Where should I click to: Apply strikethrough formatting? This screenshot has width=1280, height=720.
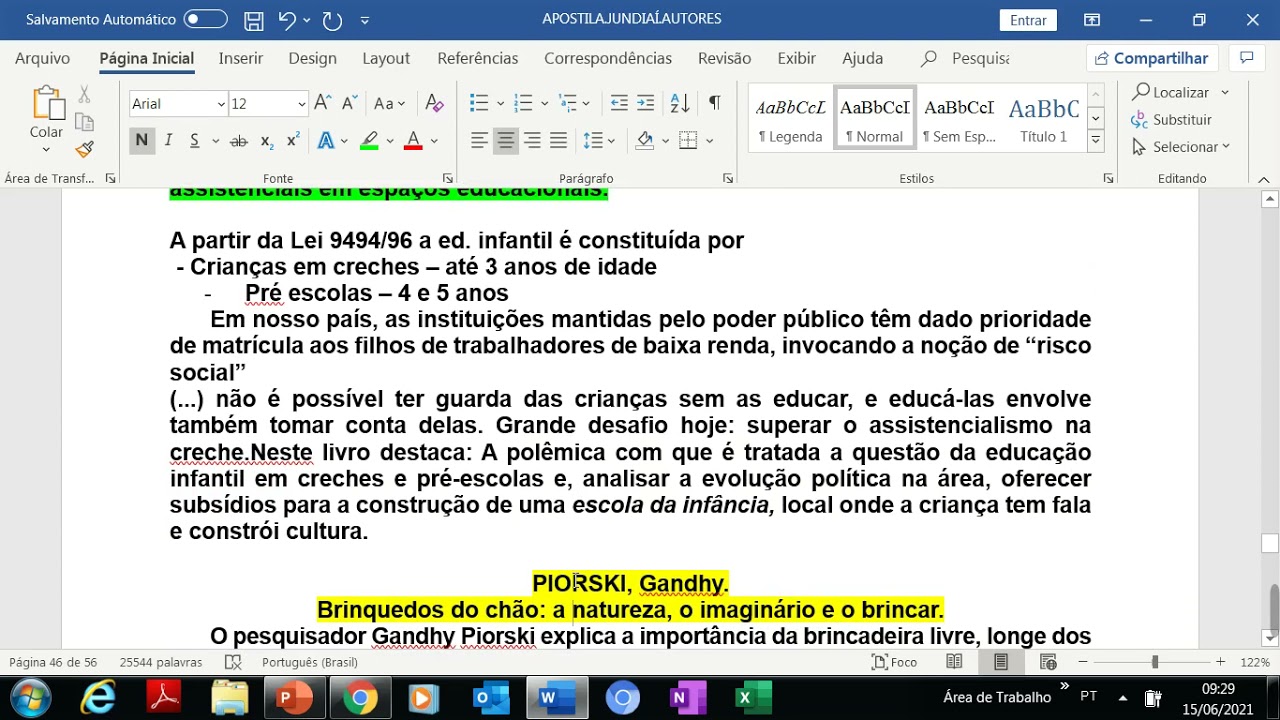click(238, 141)
